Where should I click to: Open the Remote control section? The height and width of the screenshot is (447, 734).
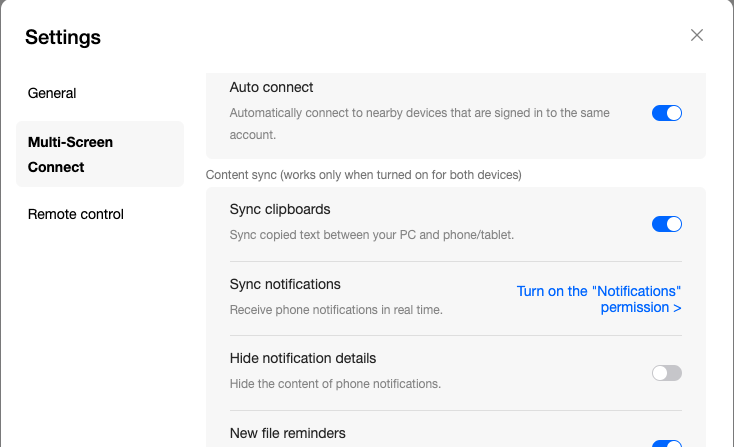[x=76, y=214]
